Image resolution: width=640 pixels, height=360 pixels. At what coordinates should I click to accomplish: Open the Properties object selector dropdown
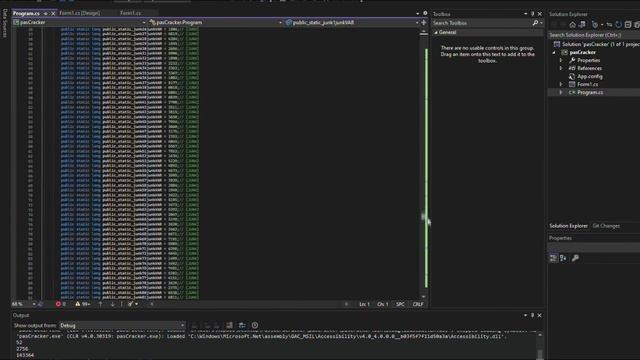(x=594, y=247)
